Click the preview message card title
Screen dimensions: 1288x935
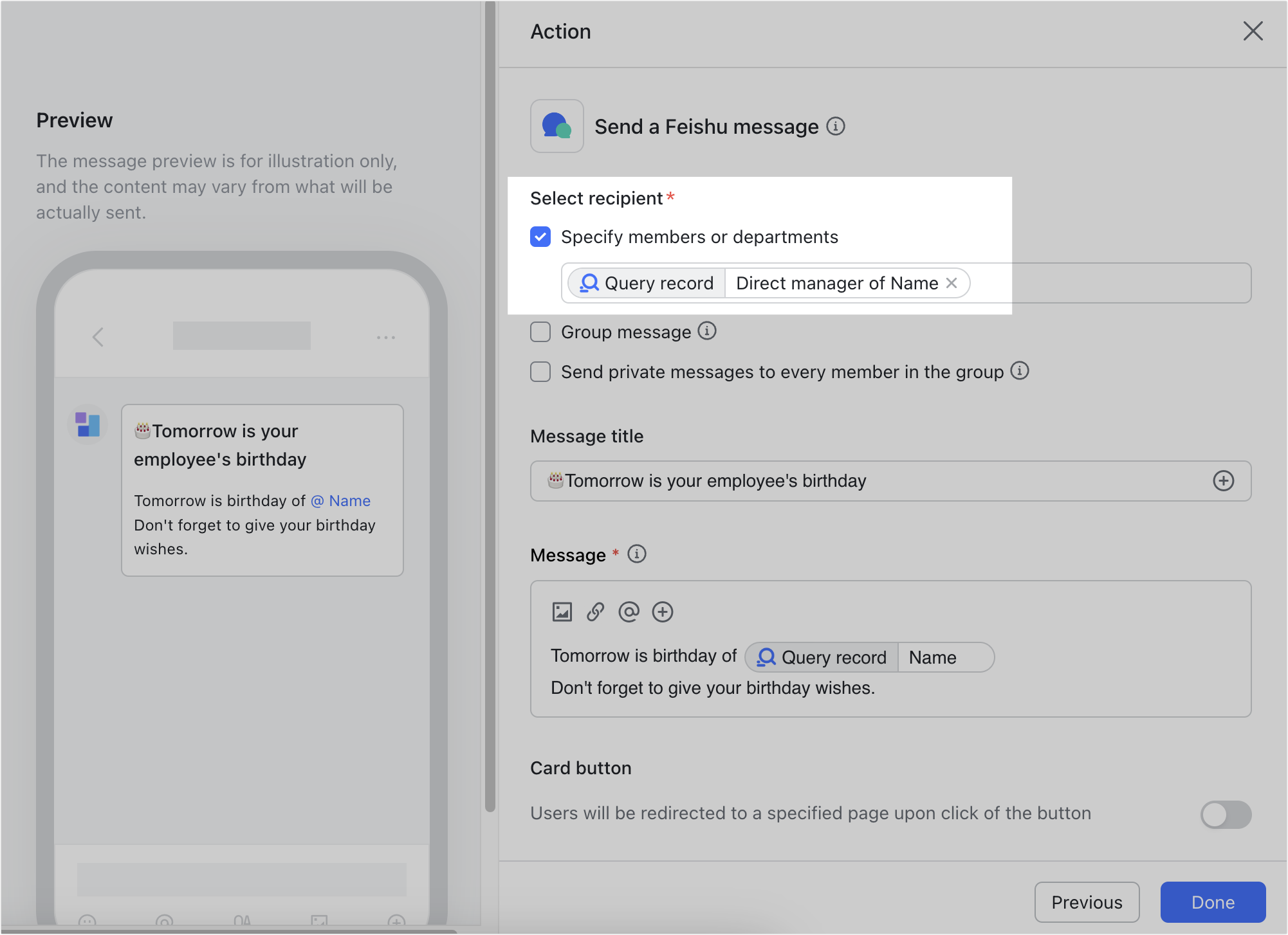pos(220,445)
